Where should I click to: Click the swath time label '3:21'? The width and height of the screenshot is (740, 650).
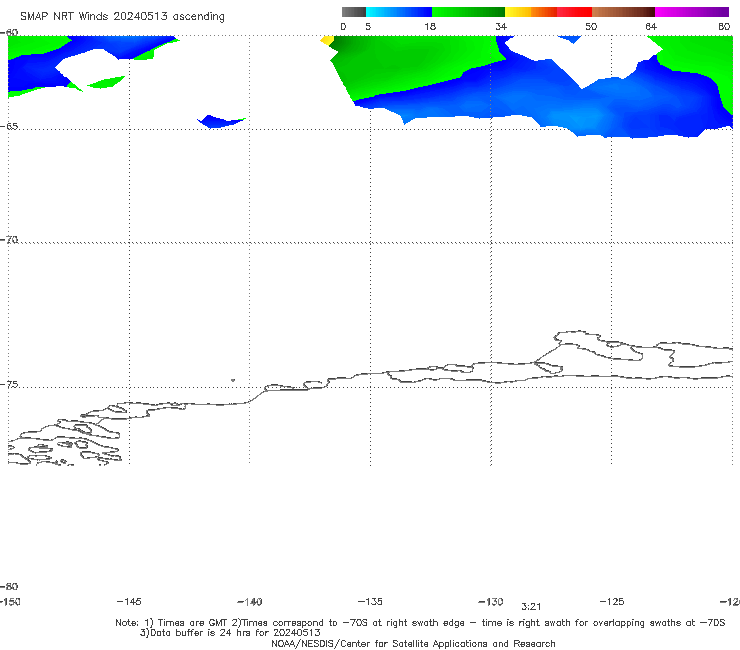click(x=531, y=607)
